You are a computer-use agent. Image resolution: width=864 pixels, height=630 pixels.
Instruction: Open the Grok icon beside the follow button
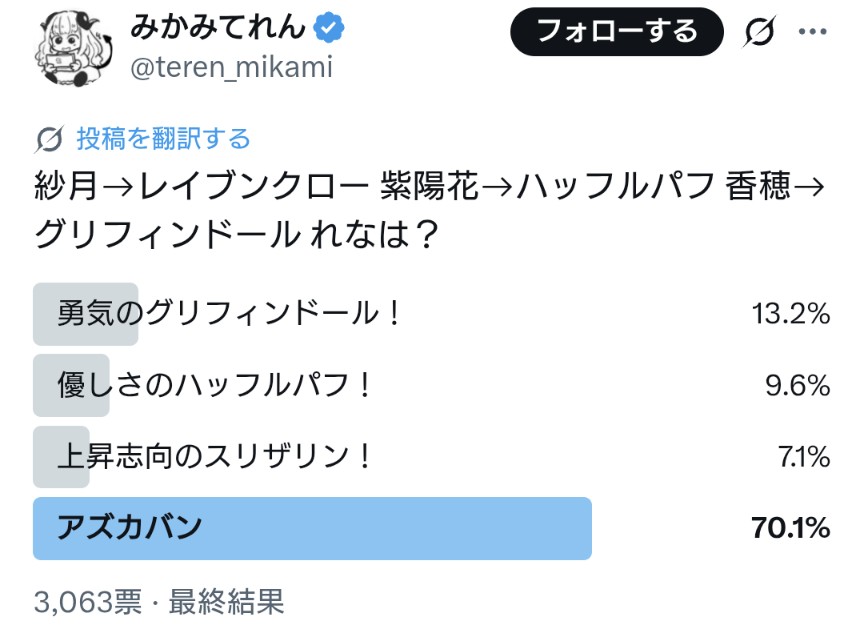(x=761, y=33)
